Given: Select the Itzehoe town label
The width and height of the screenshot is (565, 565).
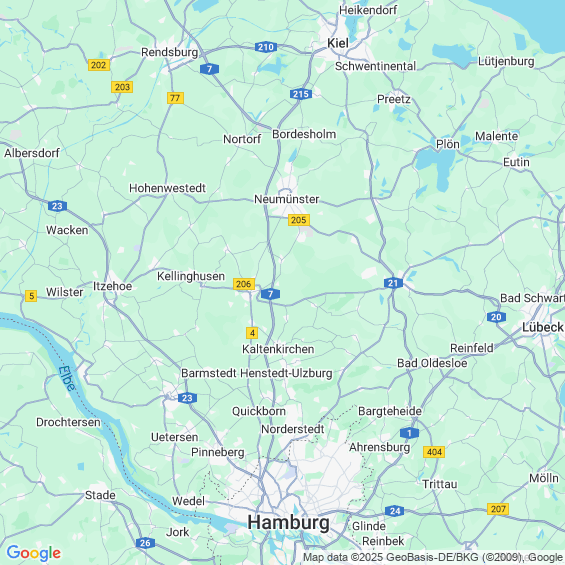Looking at the screenshot, I should tap(112, 286).
